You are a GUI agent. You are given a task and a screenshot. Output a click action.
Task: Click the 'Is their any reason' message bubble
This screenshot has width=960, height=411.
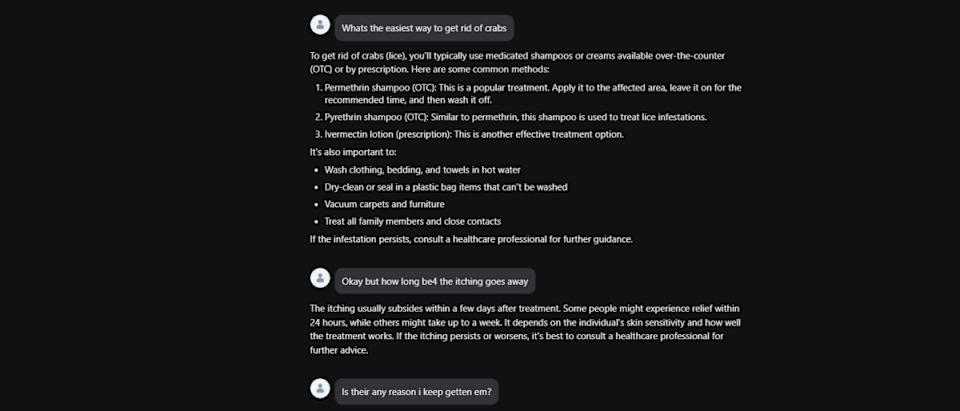[x=416, y=391]
